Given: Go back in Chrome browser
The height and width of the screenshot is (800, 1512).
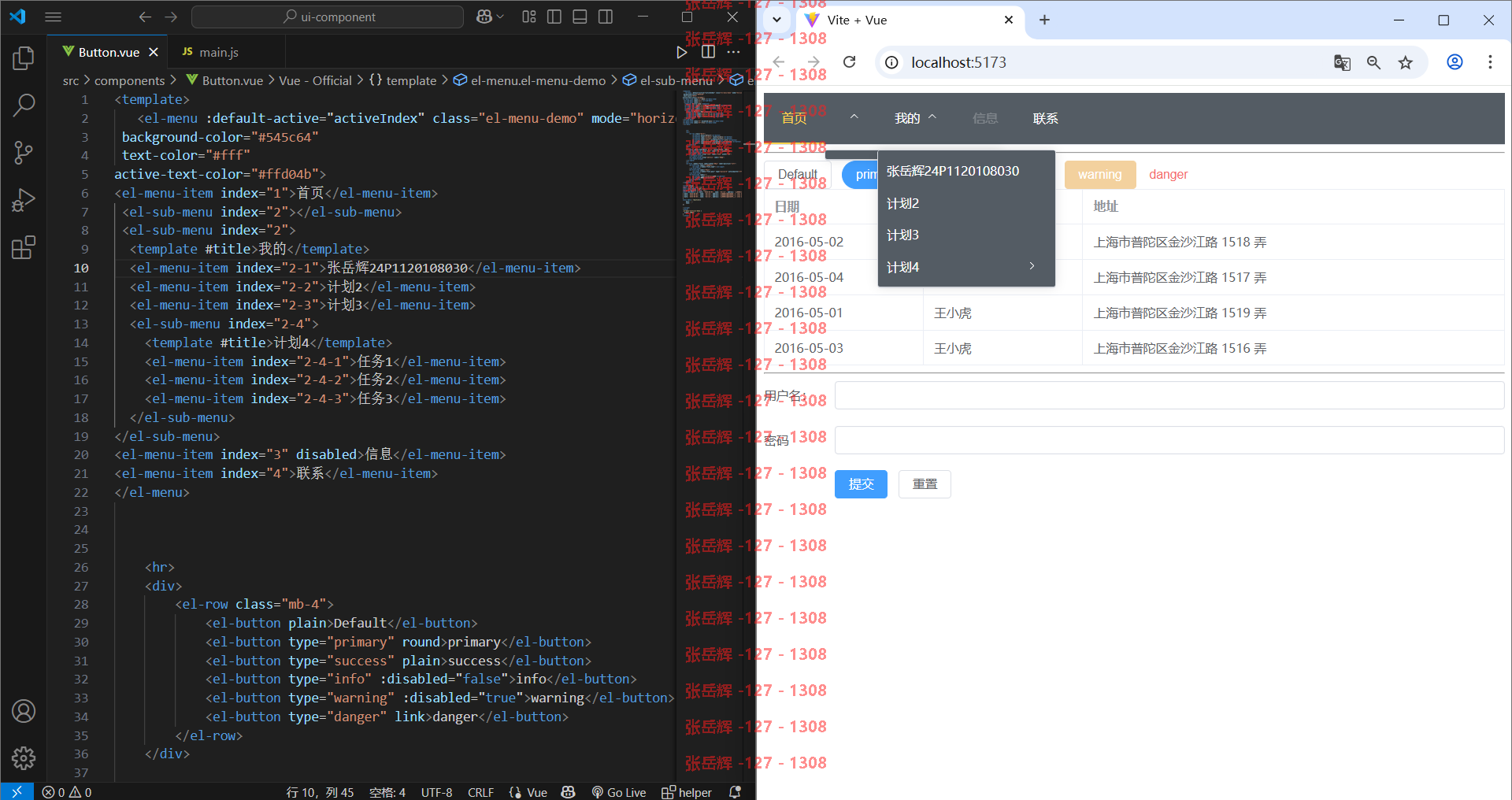Looking at the screenshot, I should tap(779, 62).
